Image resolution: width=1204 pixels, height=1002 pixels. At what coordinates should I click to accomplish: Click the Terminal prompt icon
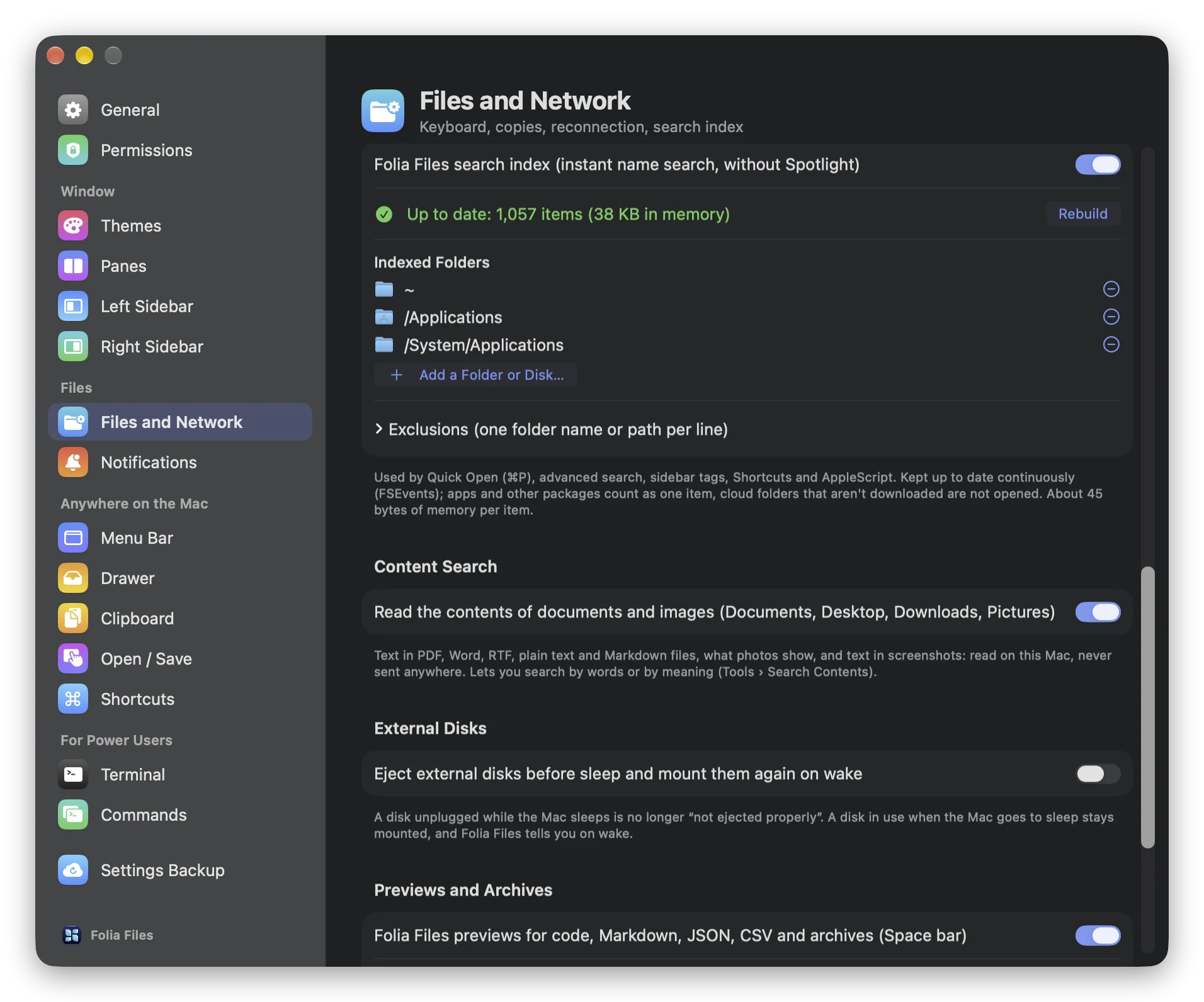click(73, 775)
